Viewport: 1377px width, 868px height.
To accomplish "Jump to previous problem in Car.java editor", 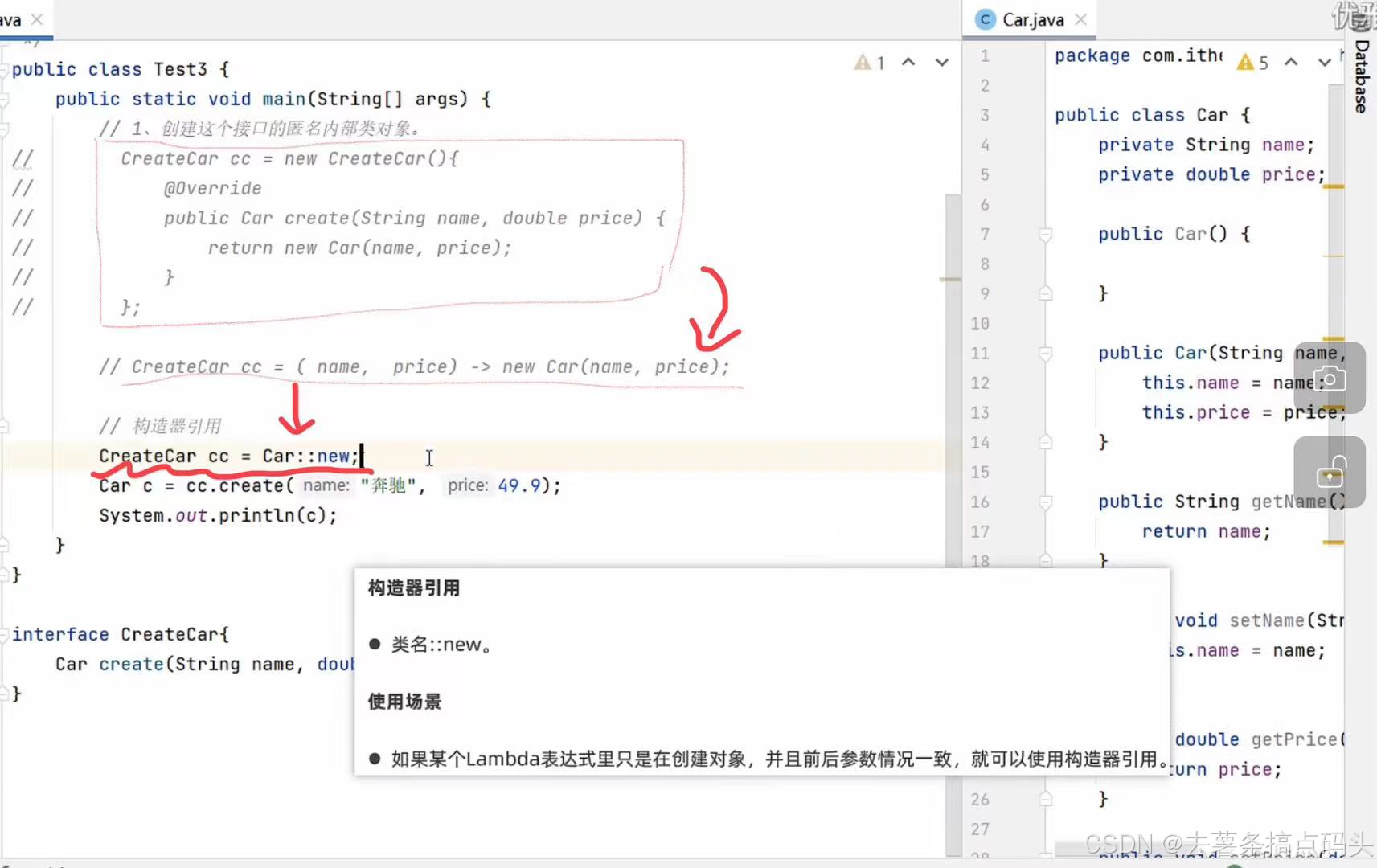I will coord(1291,62).
